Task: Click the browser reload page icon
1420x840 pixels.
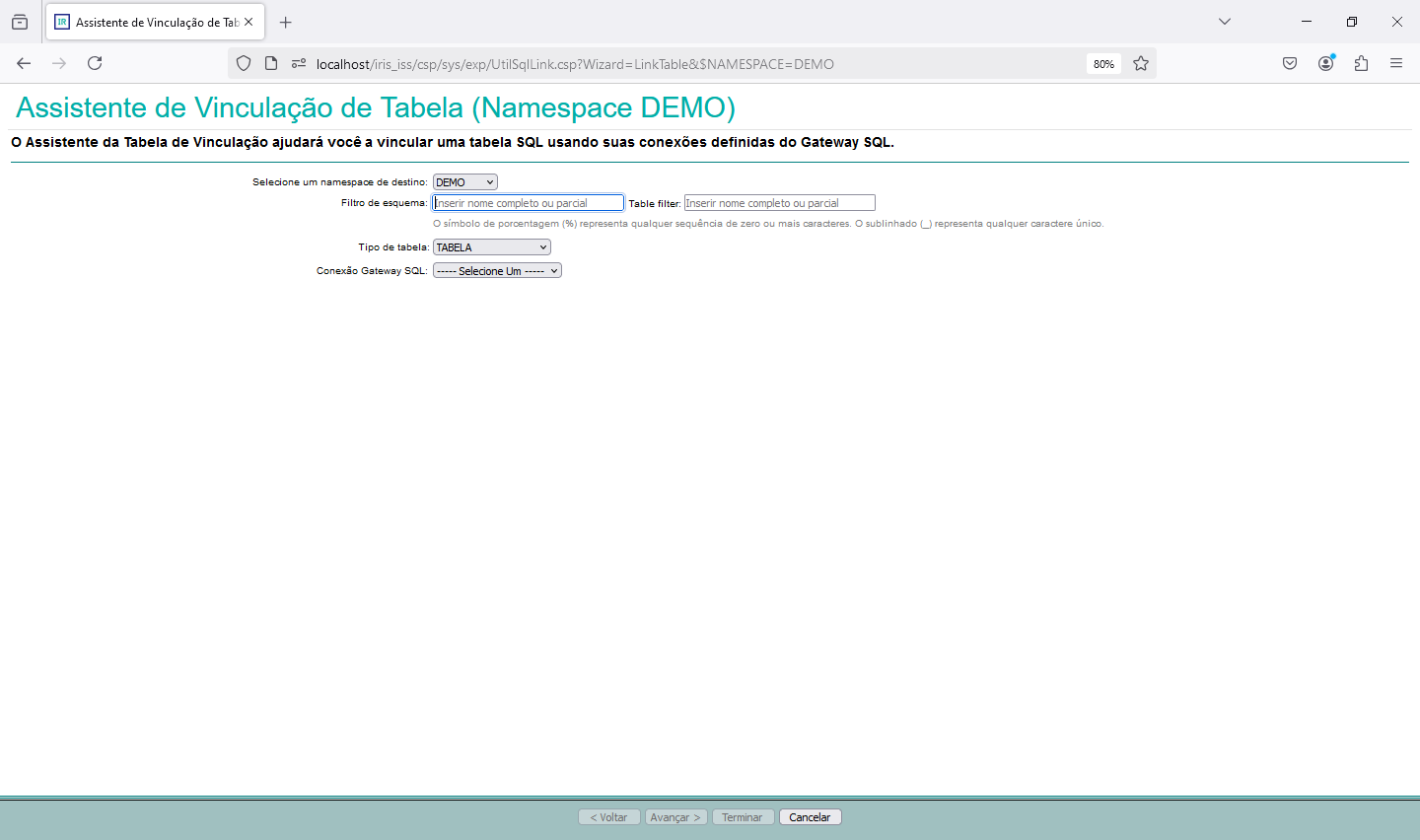Action: click(95, 63)
